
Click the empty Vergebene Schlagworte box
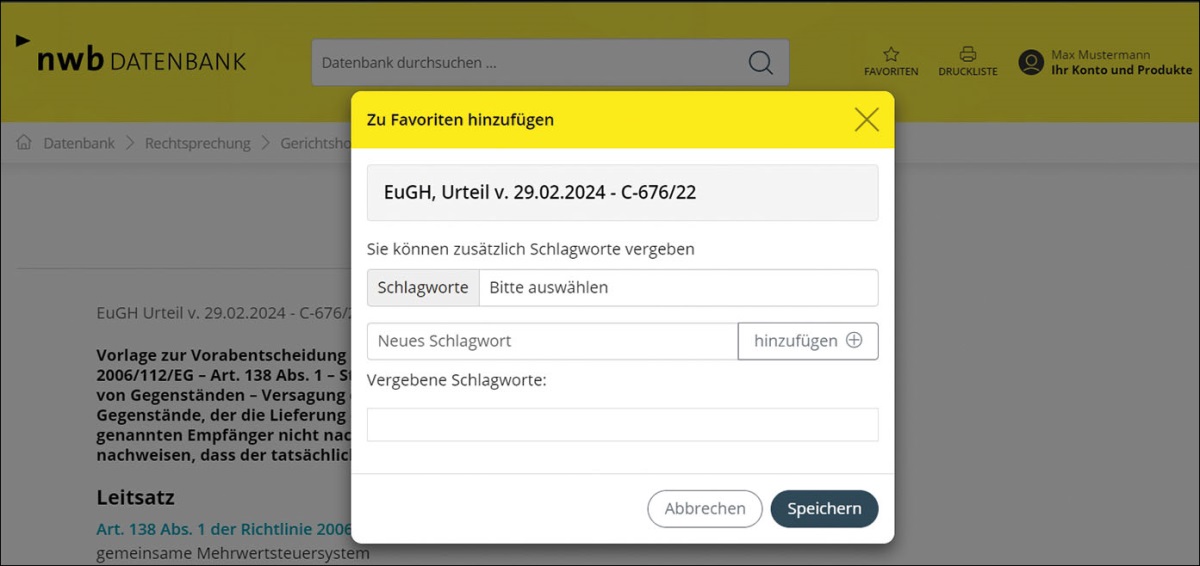pos(622,424)
